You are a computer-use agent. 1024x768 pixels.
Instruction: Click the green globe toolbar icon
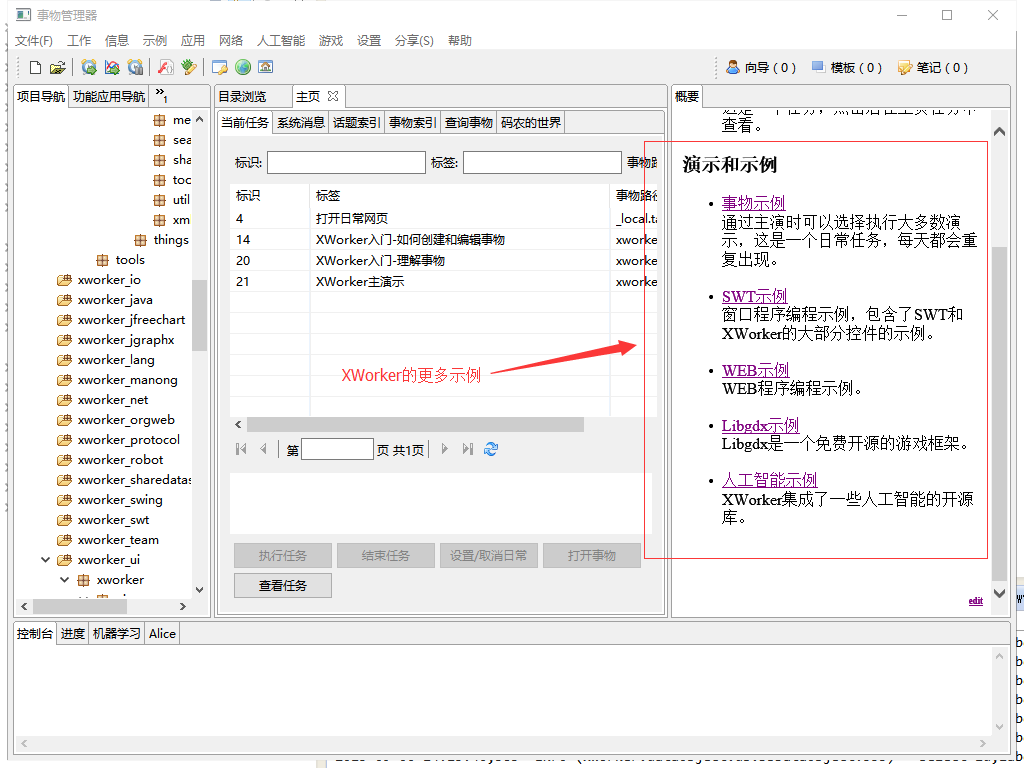pyautogui.click(x=243, y=67)
